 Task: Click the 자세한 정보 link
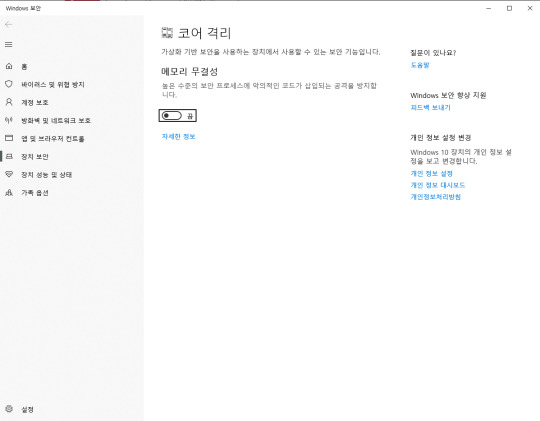tap(178, 136)
